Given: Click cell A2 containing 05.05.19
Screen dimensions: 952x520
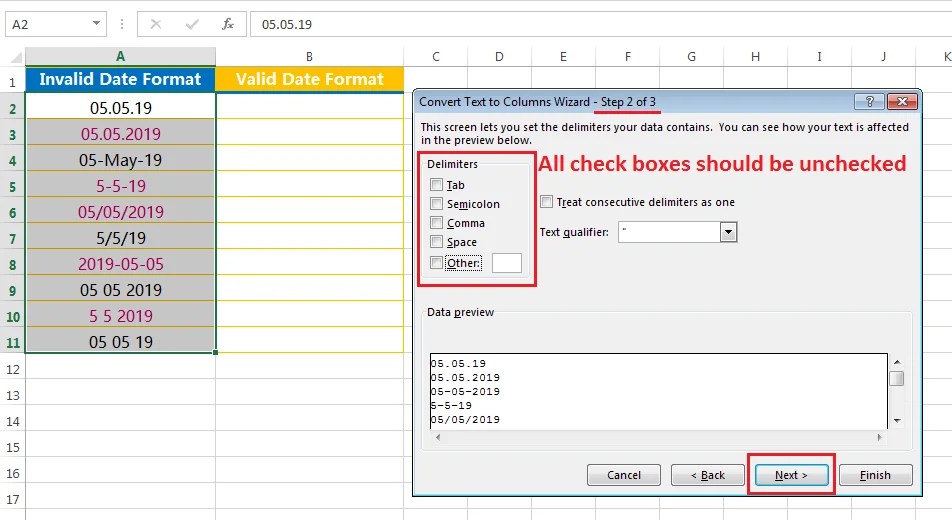Looking at the screenshot, I should click(x=120, y=108).
